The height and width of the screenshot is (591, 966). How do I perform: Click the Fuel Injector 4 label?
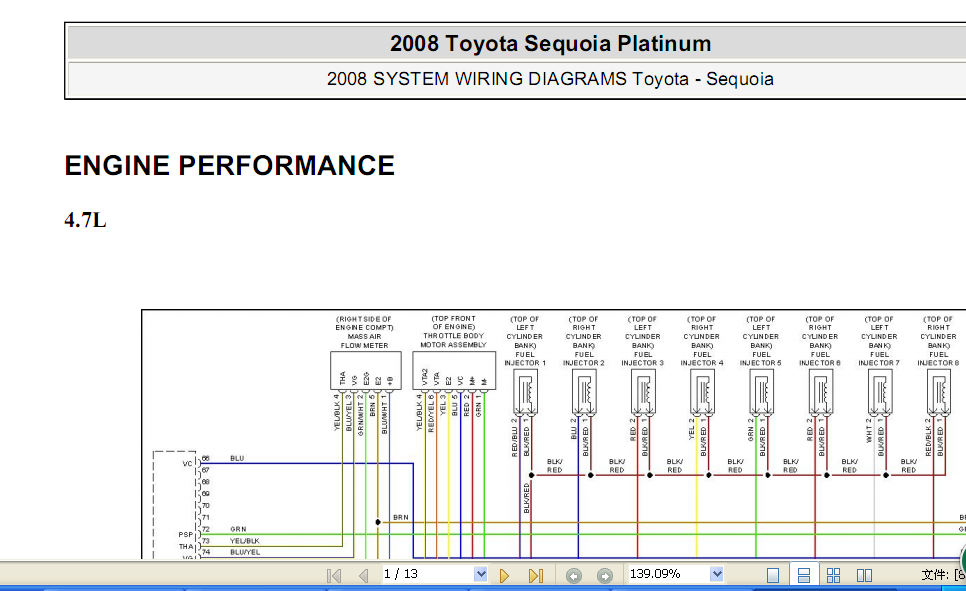click(x=702, y=341)
